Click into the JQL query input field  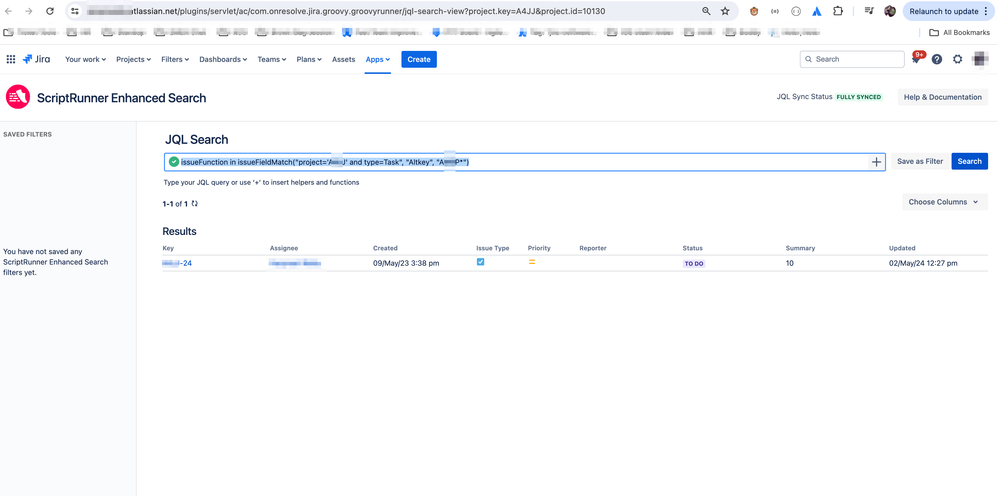coord(524,162)
